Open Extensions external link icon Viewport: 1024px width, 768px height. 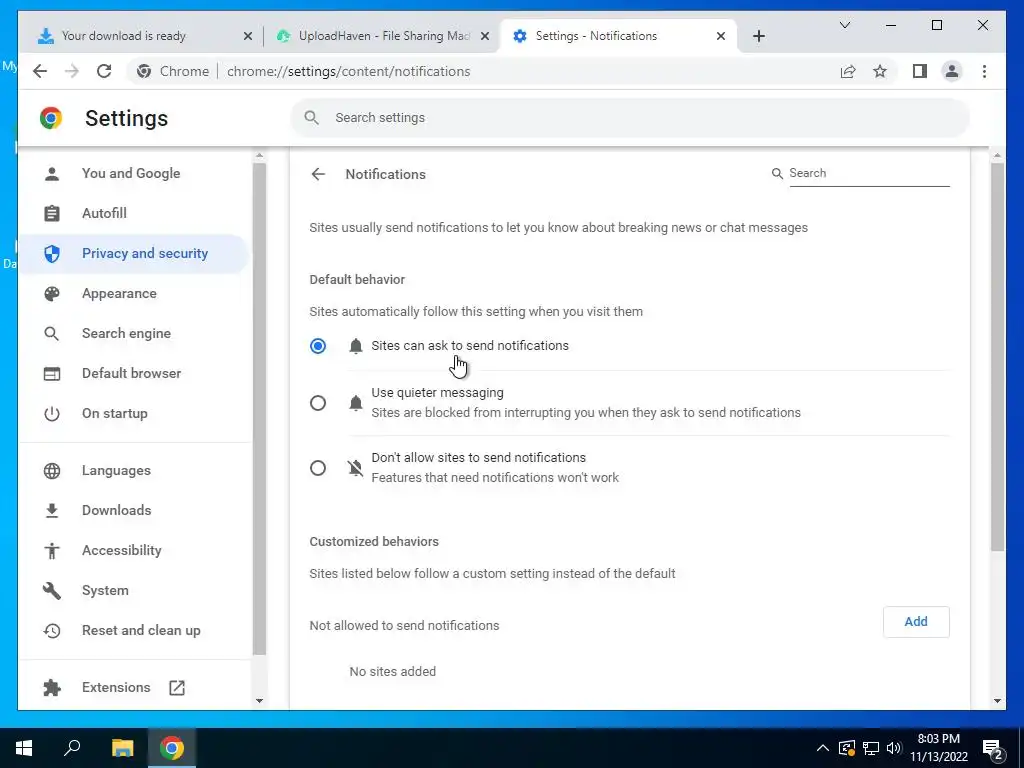click(177, 688)
